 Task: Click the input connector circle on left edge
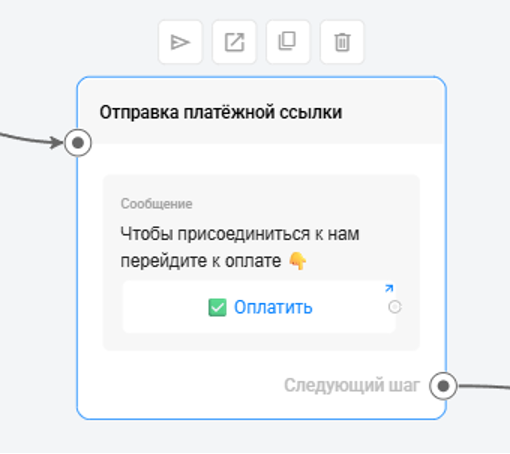[x=78, y=143]
